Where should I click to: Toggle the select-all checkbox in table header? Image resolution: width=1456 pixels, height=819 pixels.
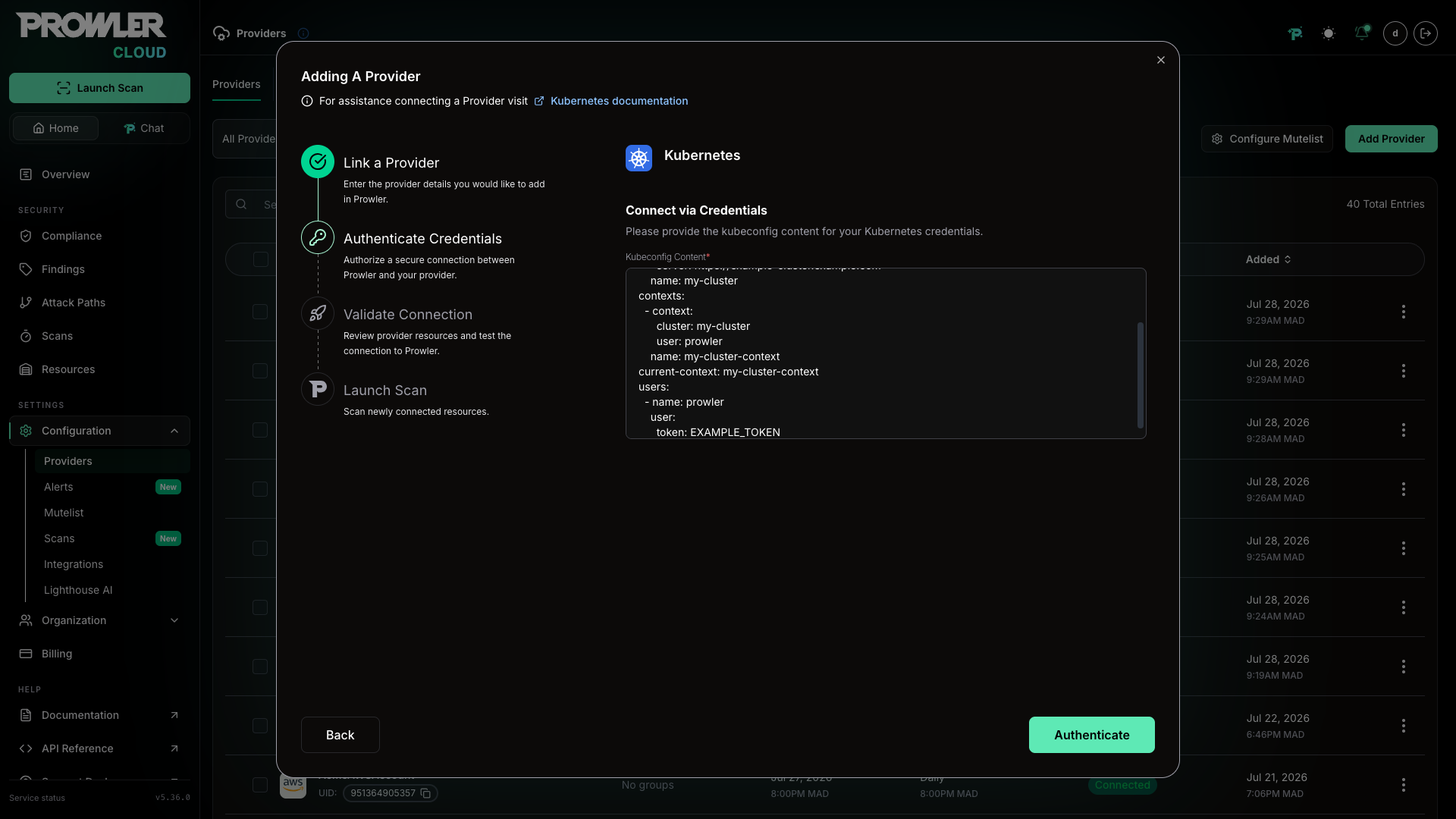coord(261,259)
